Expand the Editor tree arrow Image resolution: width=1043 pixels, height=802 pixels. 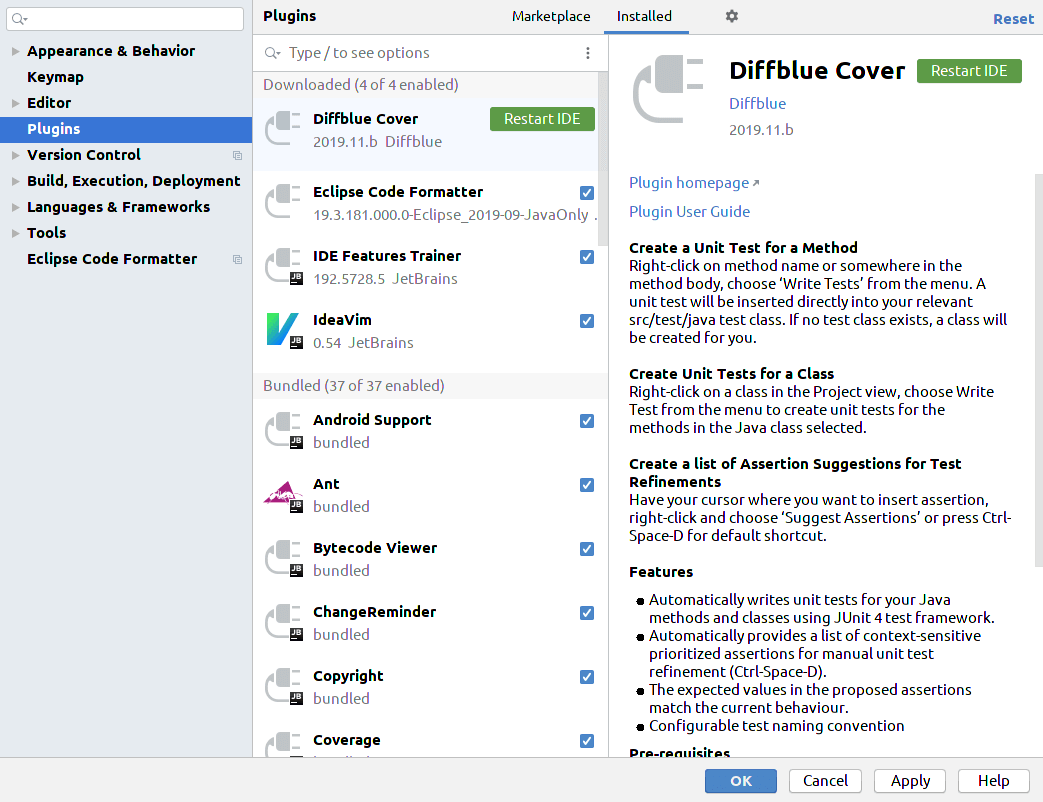click(15, 103)
